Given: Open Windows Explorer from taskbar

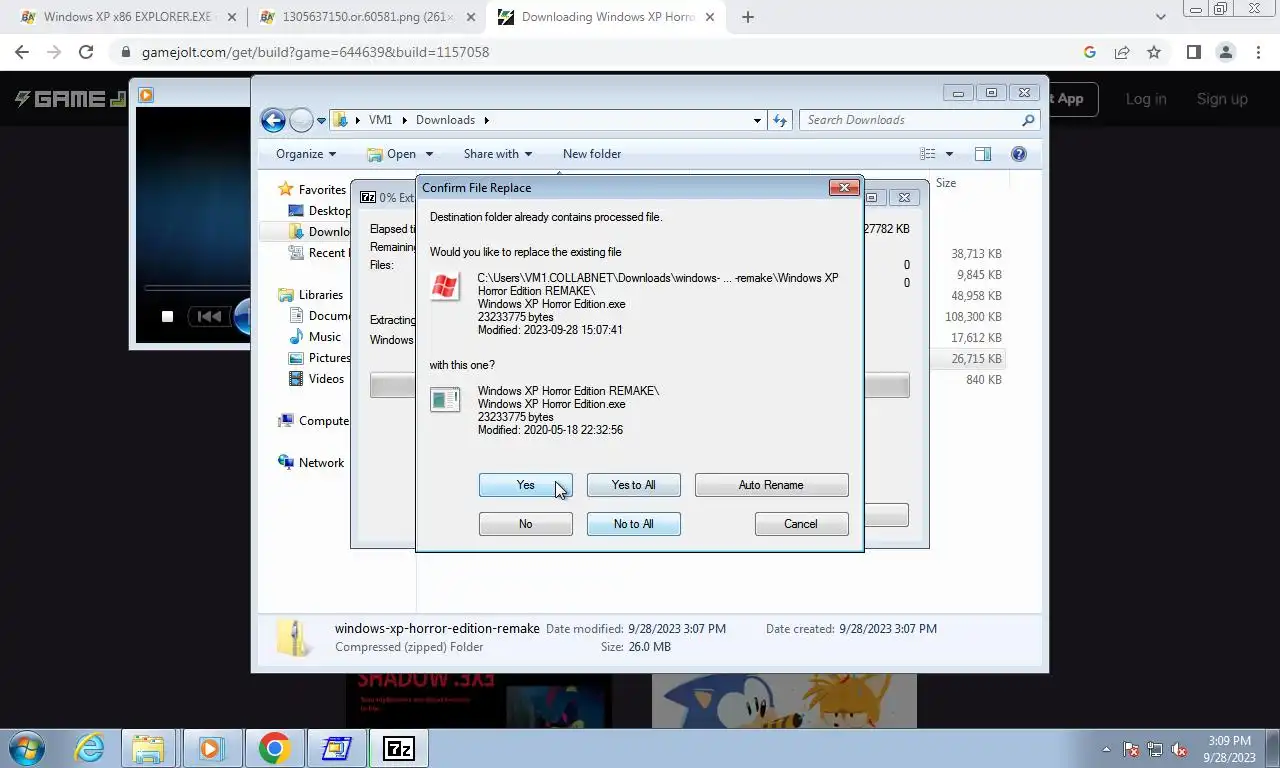Looking at the screenshot, I should (x=148, y=748).
